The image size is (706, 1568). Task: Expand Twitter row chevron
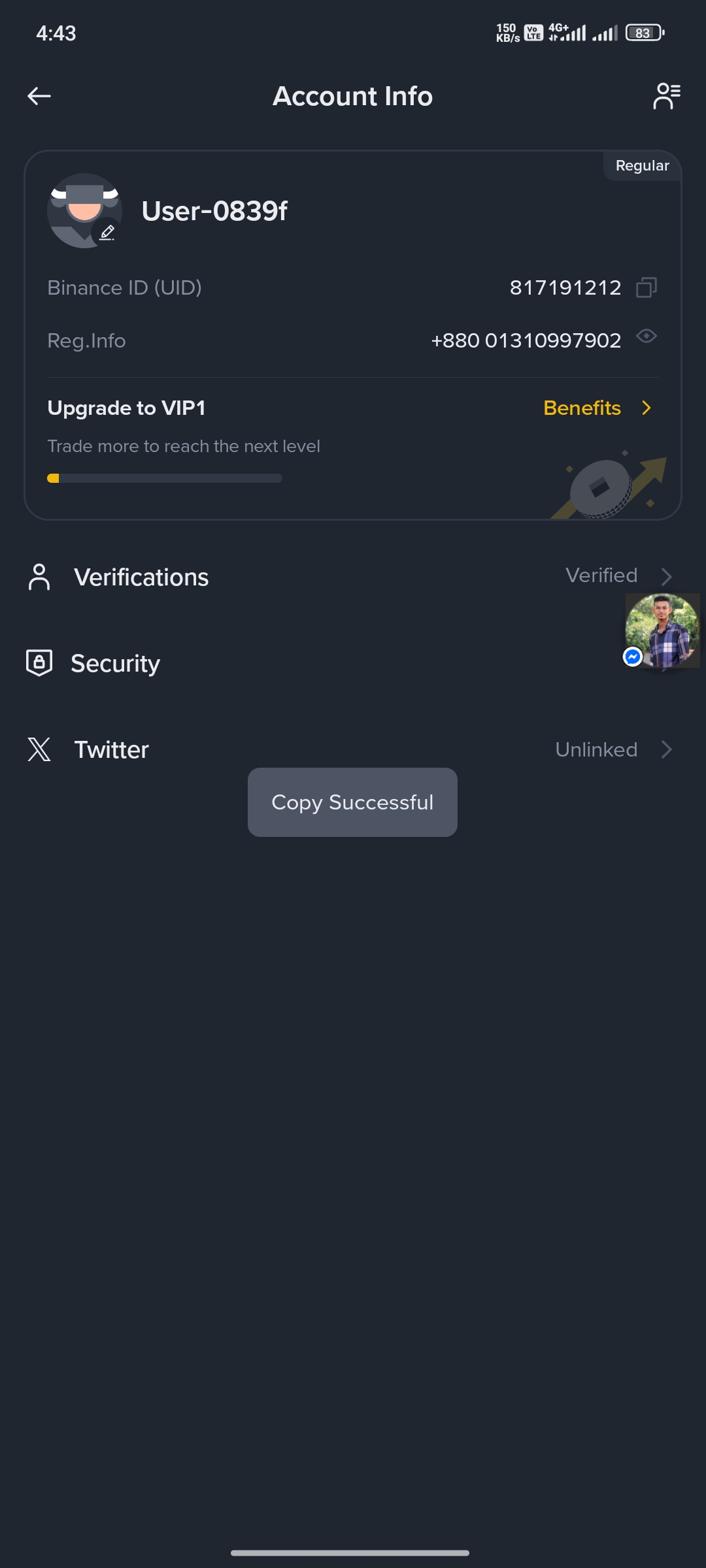pyautogui.click(x=666, y=749)
